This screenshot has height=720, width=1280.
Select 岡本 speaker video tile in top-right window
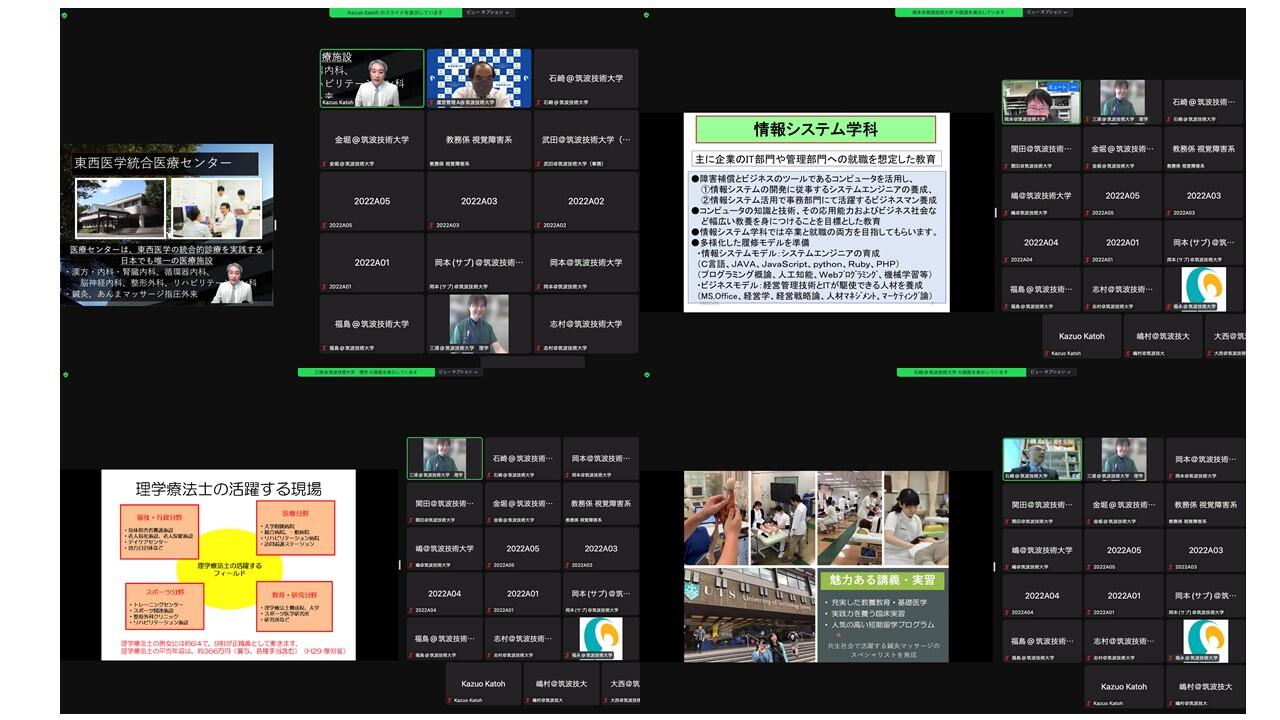1041,102
